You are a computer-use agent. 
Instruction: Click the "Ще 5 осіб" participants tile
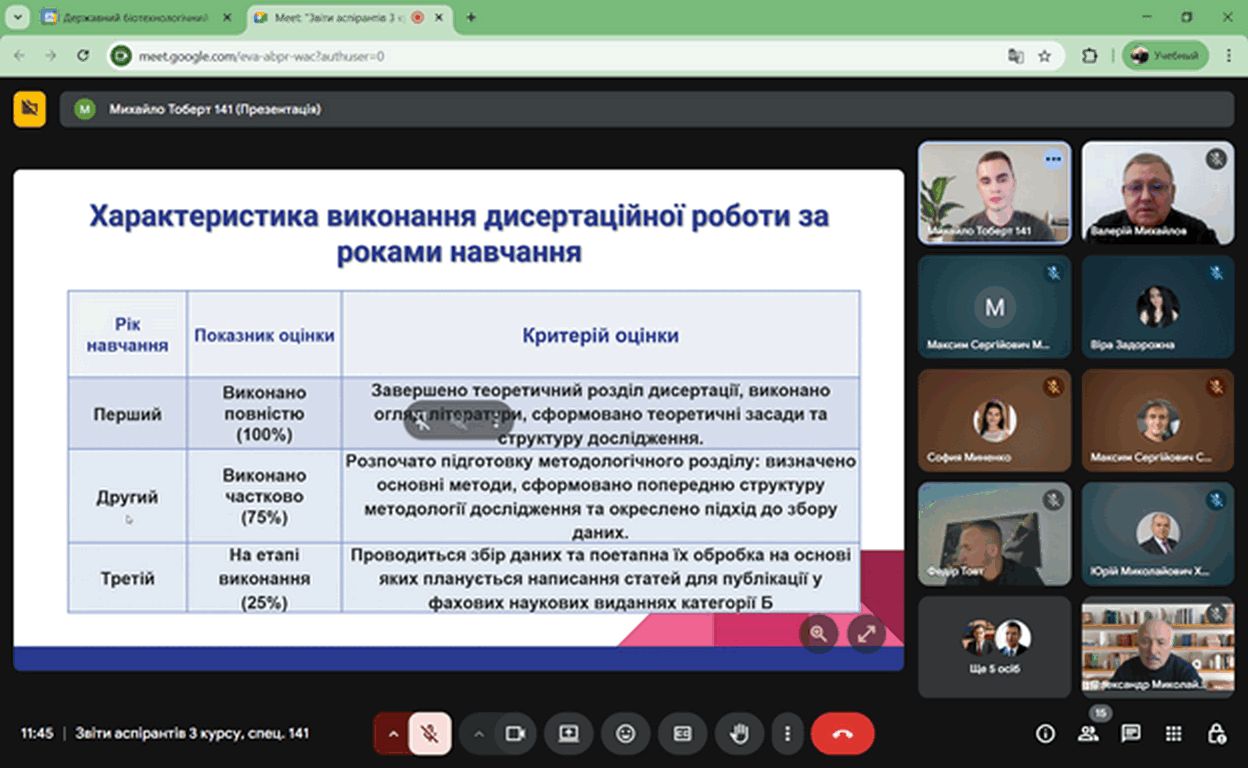tap(994, 647)
